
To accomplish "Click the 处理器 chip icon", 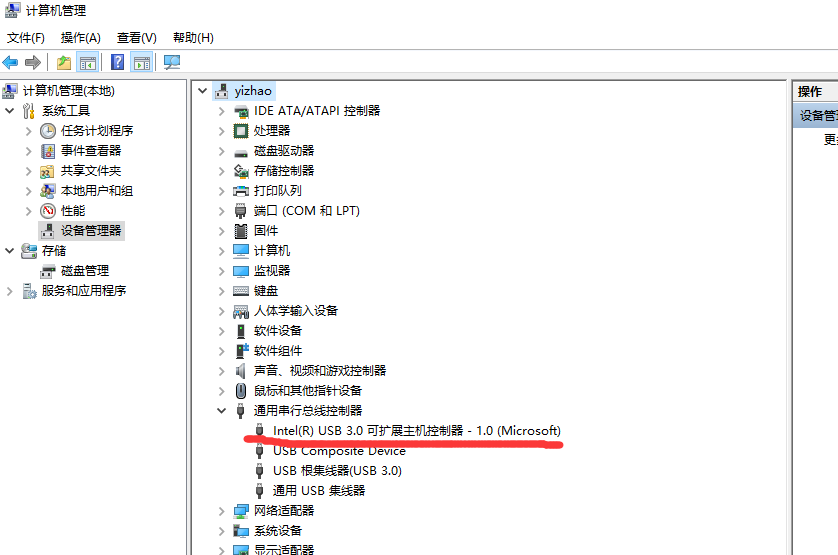I will (x=241, y=131).
